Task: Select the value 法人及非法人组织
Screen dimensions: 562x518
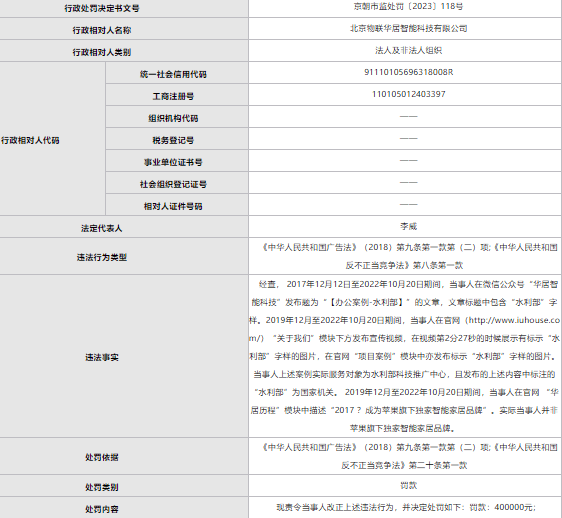Action: [408, 51]
